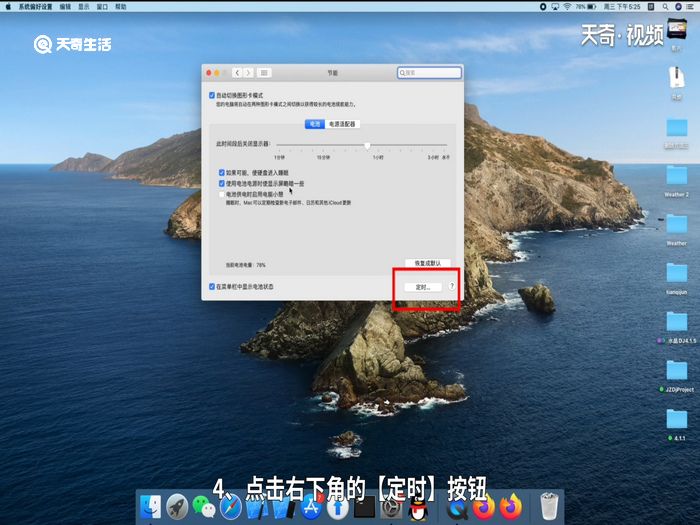
Task: Open WeChat from the dock
Action: click(204, 507)
